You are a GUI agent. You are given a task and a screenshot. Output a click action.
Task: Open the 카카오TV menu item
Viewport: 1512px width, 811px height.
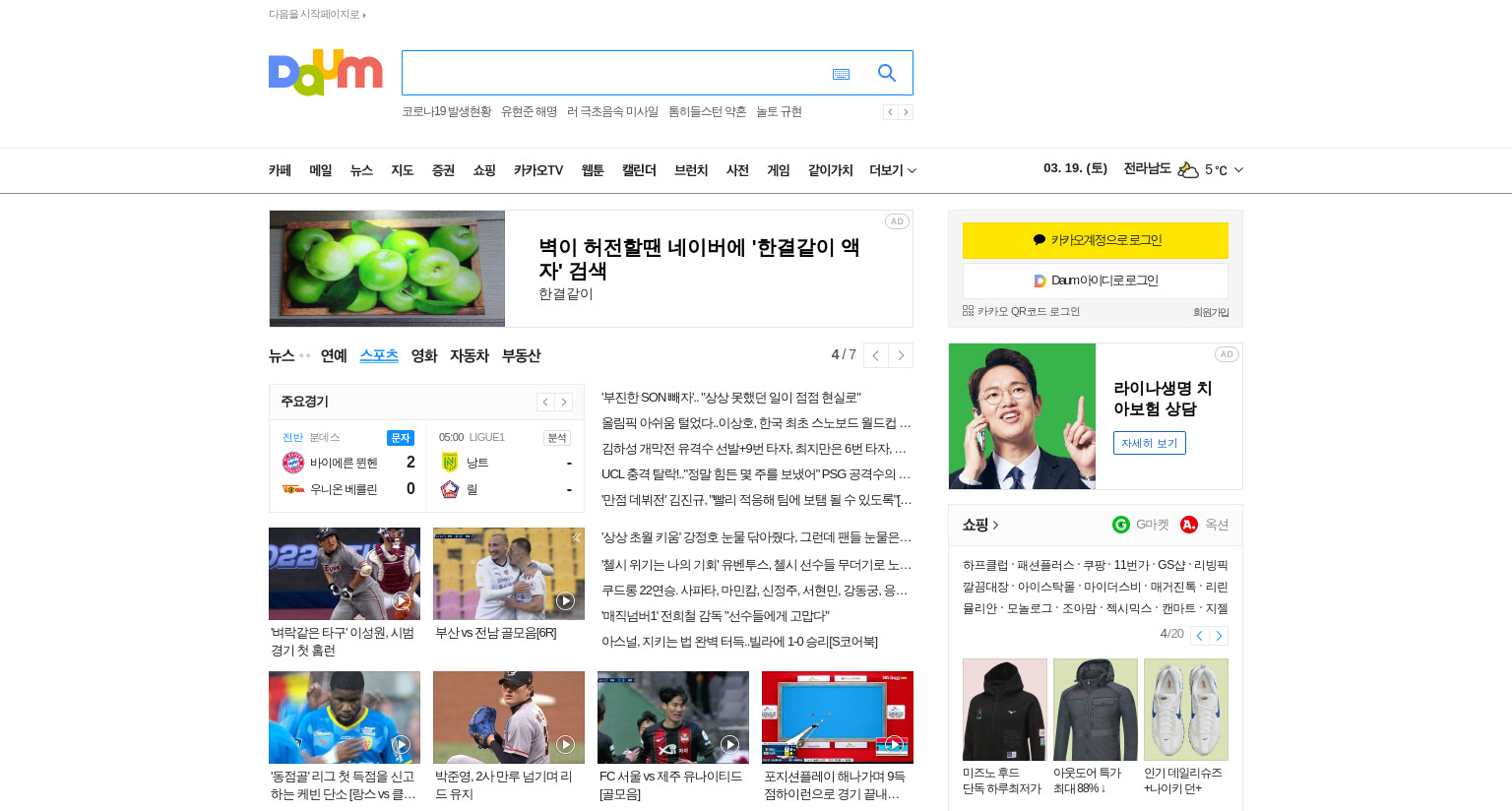pos(538,170)
